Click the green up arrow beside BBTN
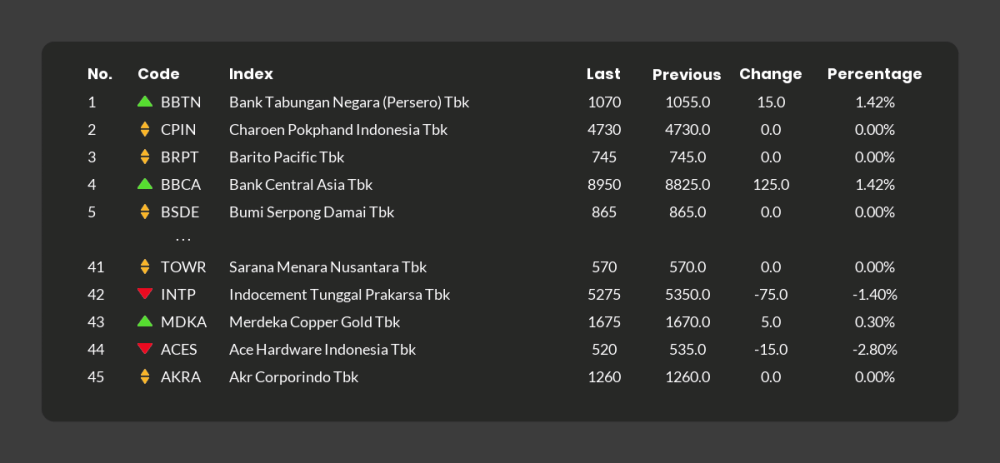1000x463 pixels. coord(145,102)
